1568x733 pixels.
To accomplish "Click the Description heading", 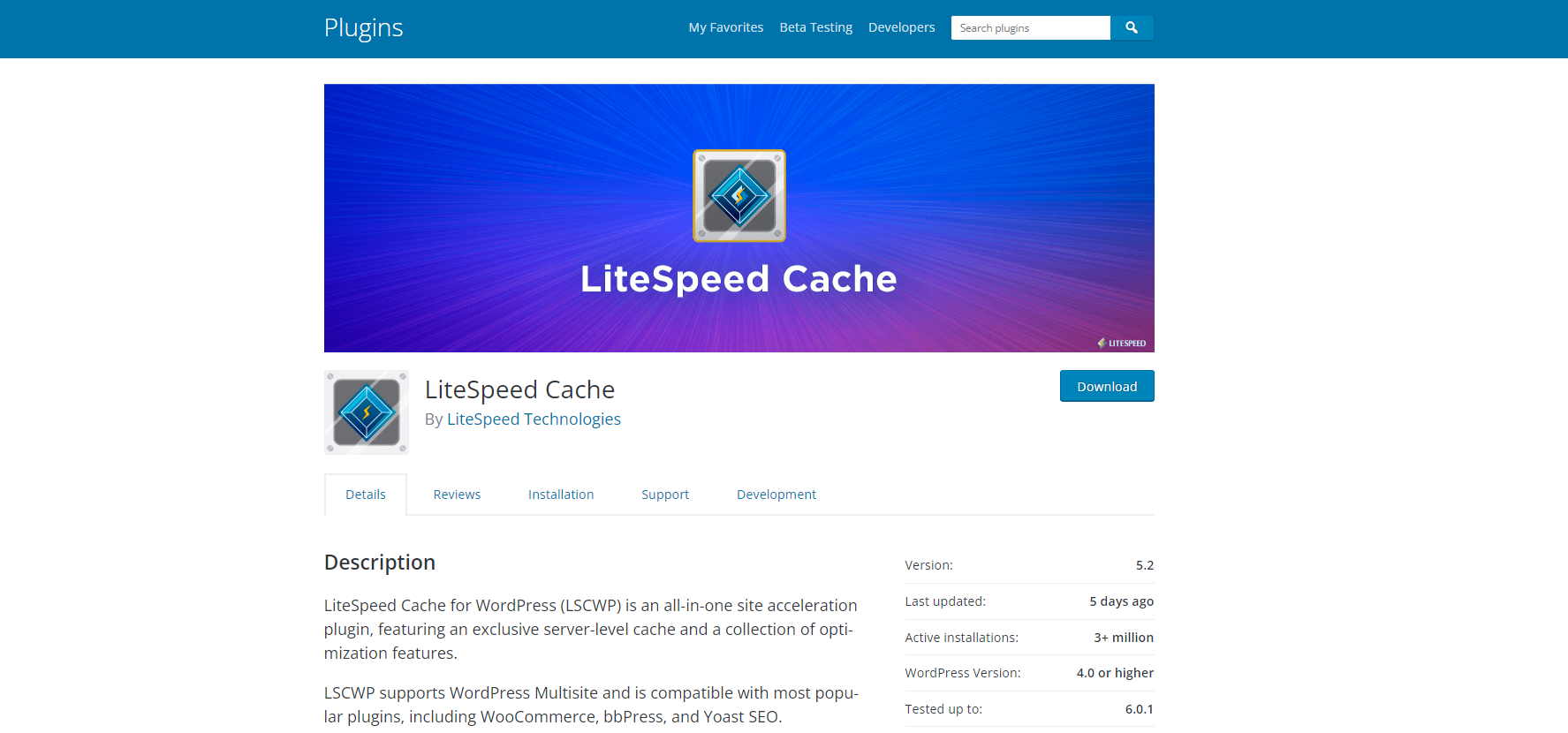I will pyautogui.click(x=380, y=563).
